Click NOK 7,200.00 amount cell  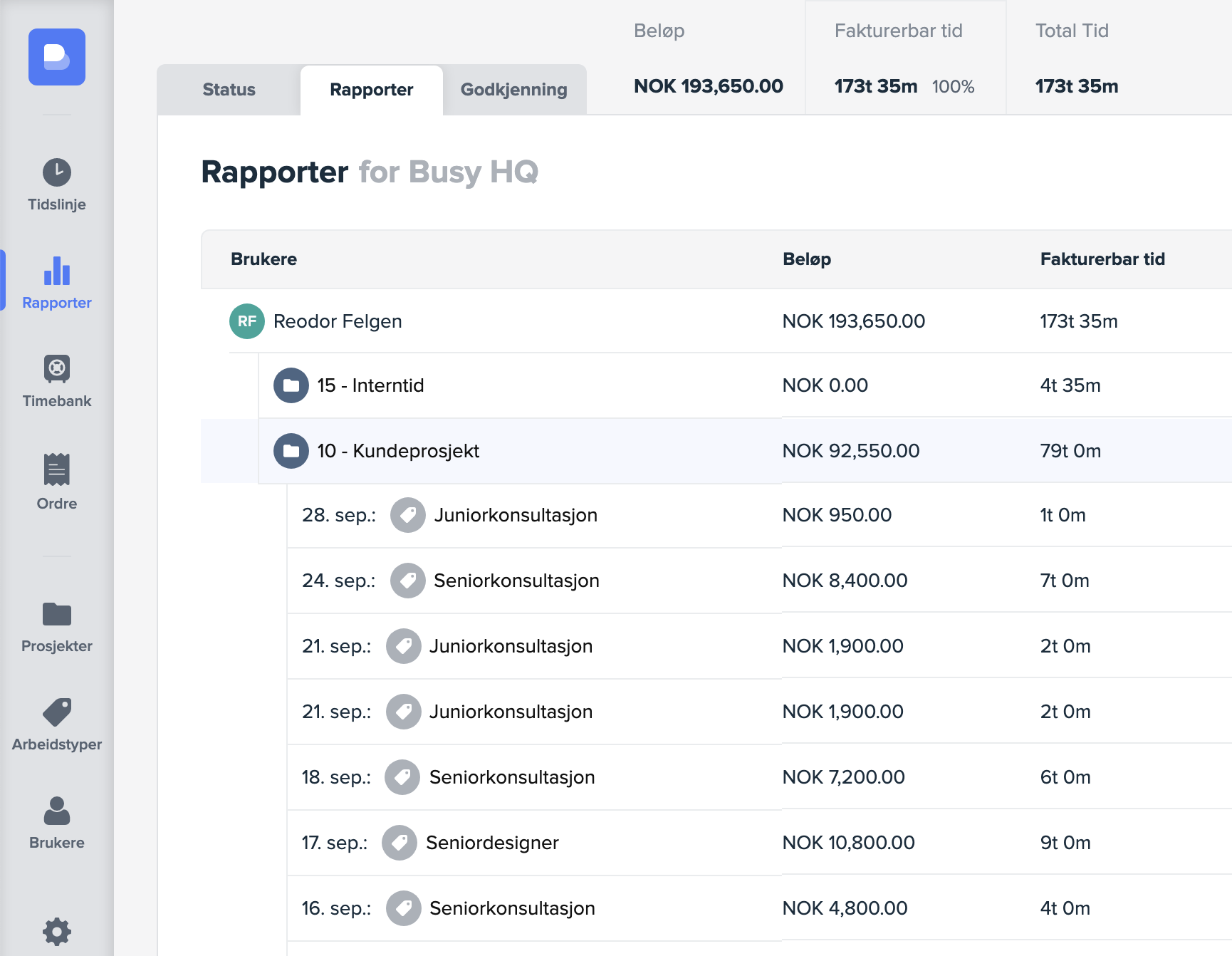844,777
